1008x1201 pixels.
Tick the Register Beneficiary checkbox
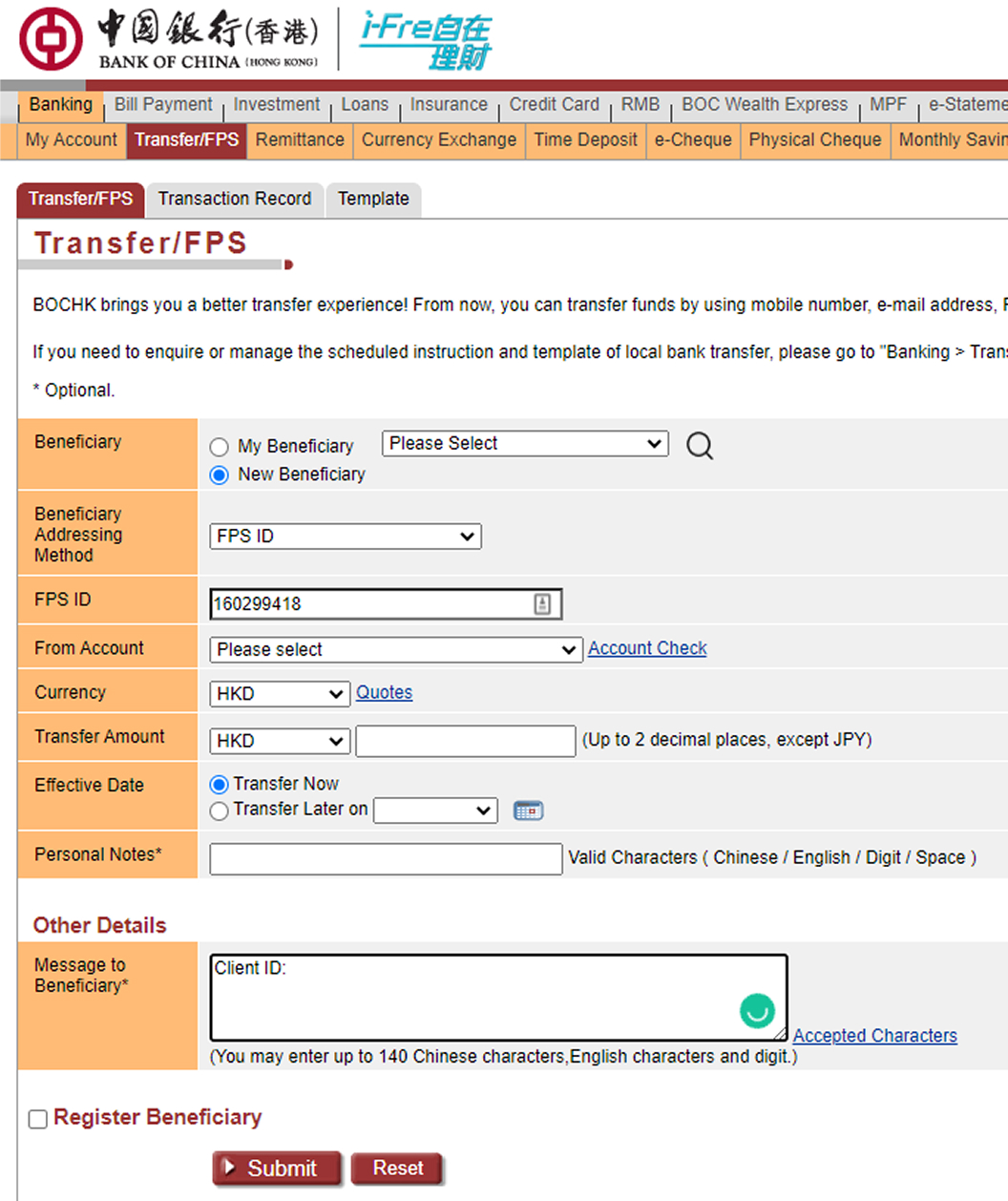pos(38,1119)
